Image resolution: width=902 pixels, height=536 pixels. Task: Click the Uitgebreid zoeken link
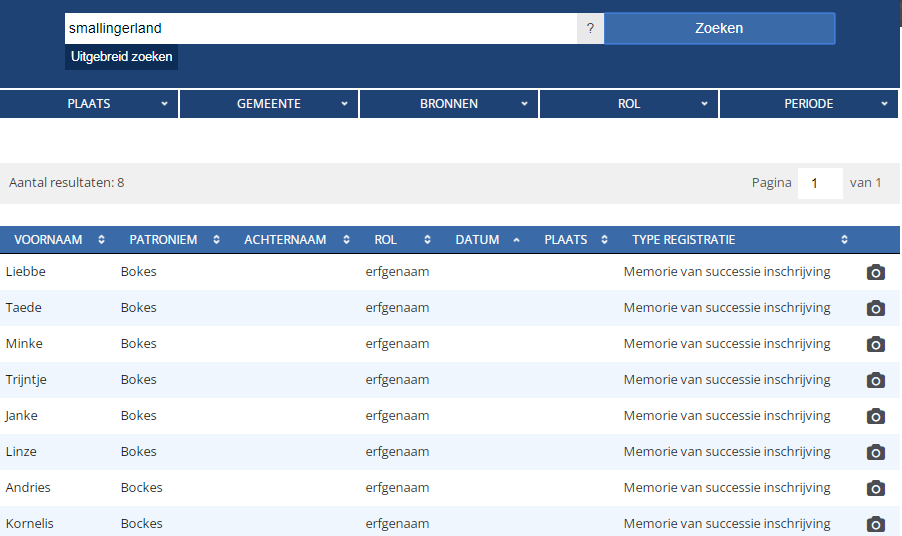[x=121, y=57]
